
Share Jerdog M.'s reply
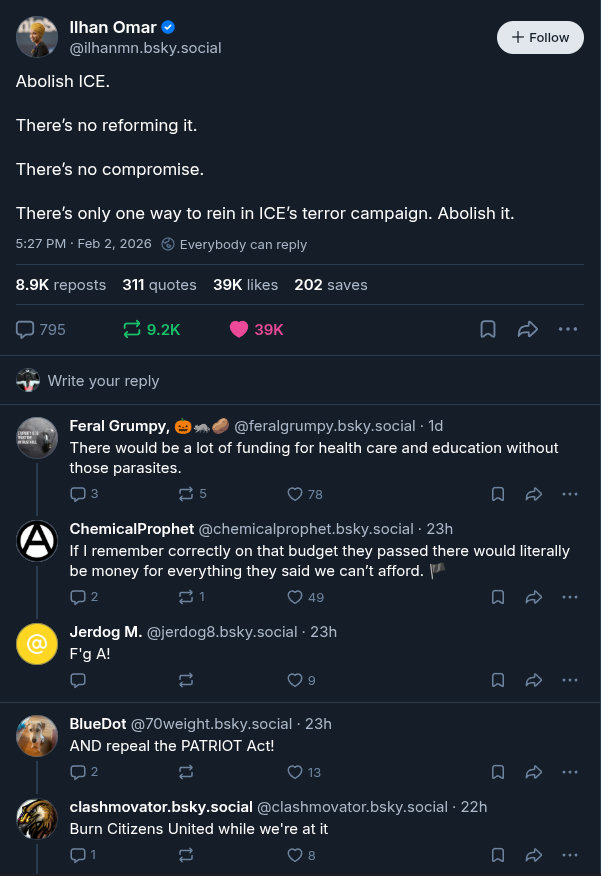[534, 680]
